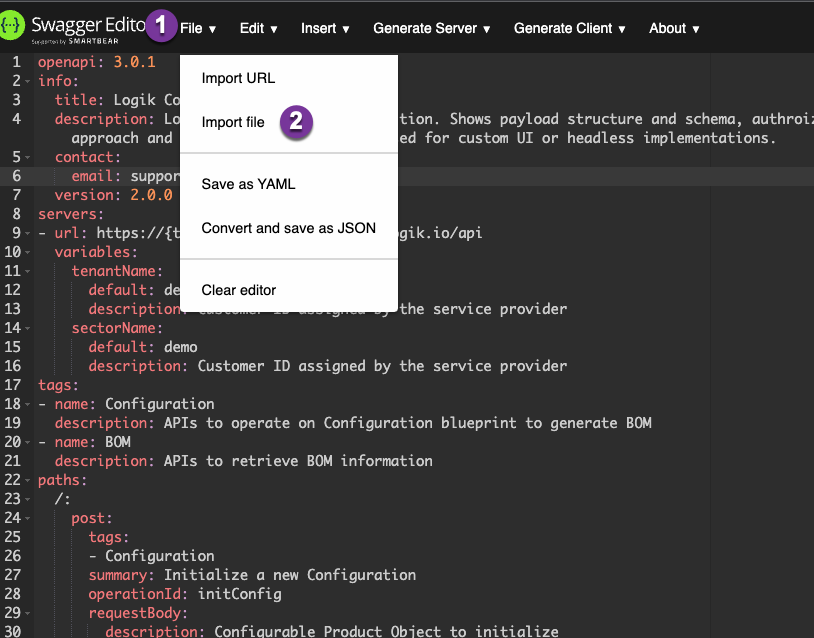This screenshot has width=814, height=638.
Task: Open the About menu
Action: (672, 28)
